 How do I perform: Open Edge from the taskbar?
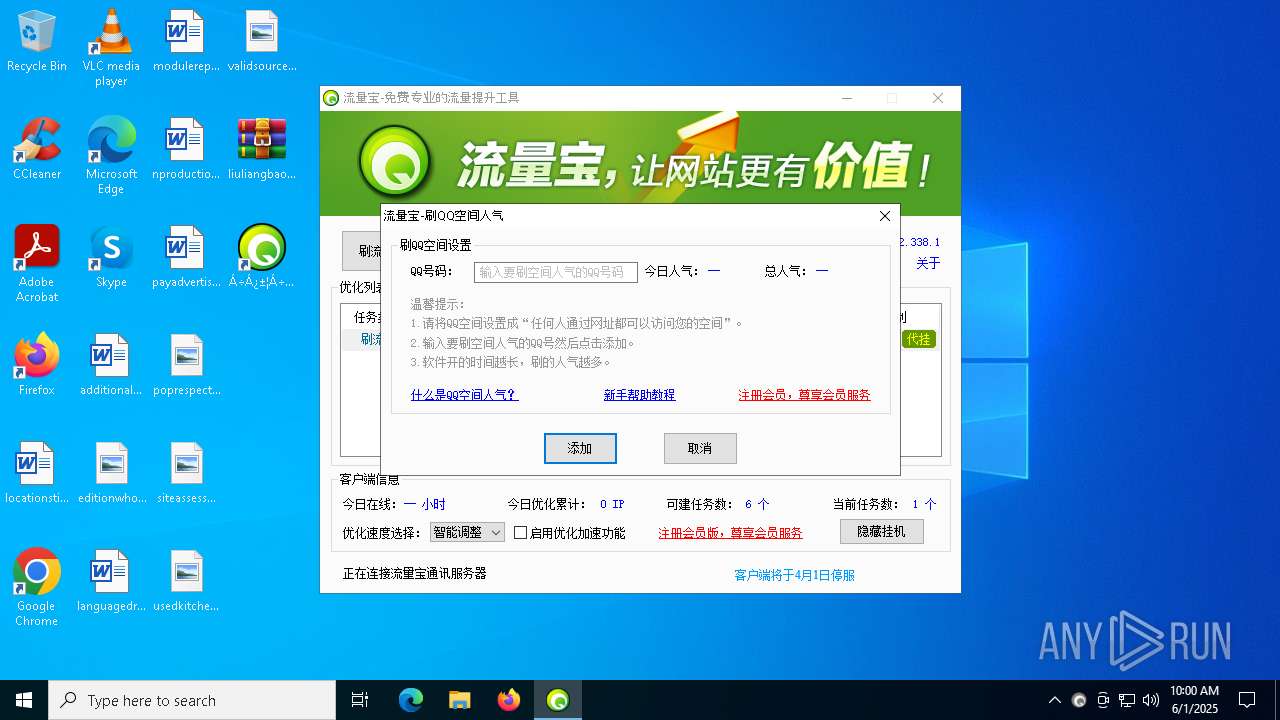[411, 700]
